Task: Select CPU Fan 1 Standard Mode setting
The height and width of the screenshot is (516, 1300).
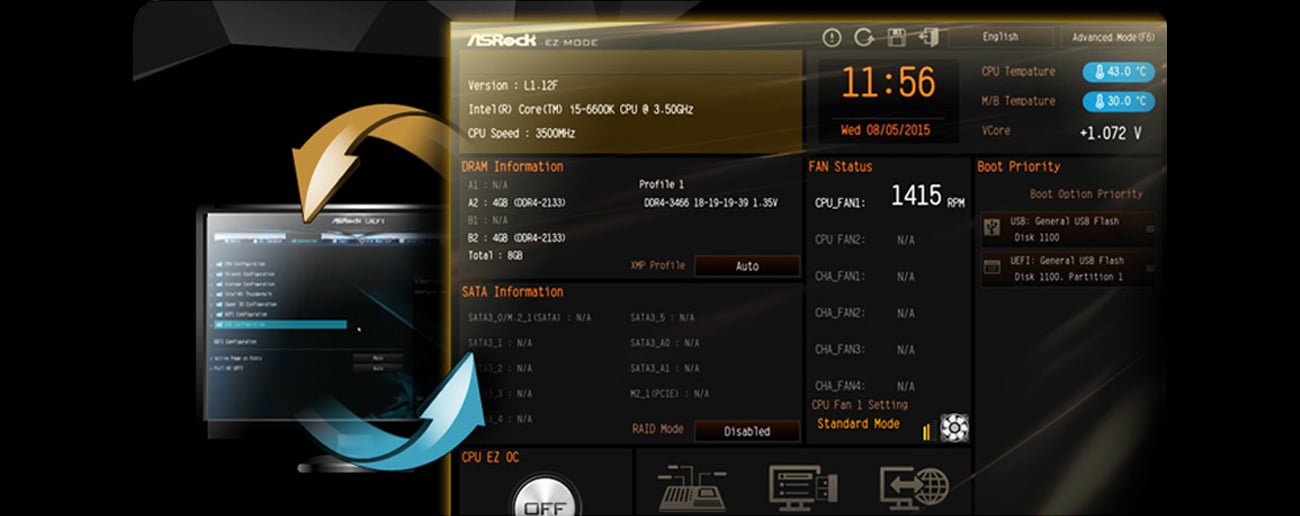Action: click(858, 424)
